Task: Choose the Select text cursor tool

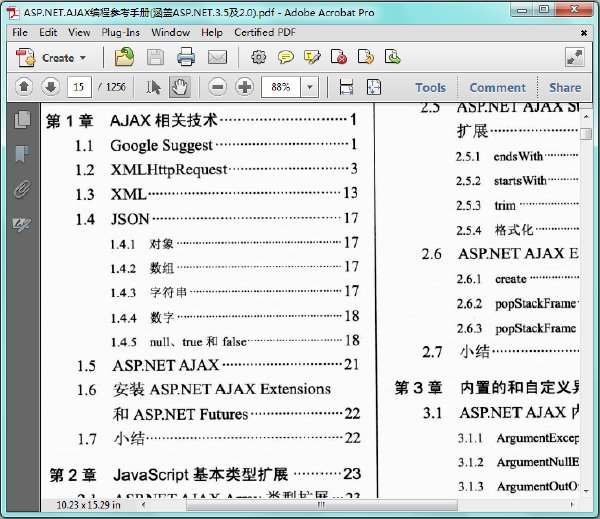Action: pos(153,87)
